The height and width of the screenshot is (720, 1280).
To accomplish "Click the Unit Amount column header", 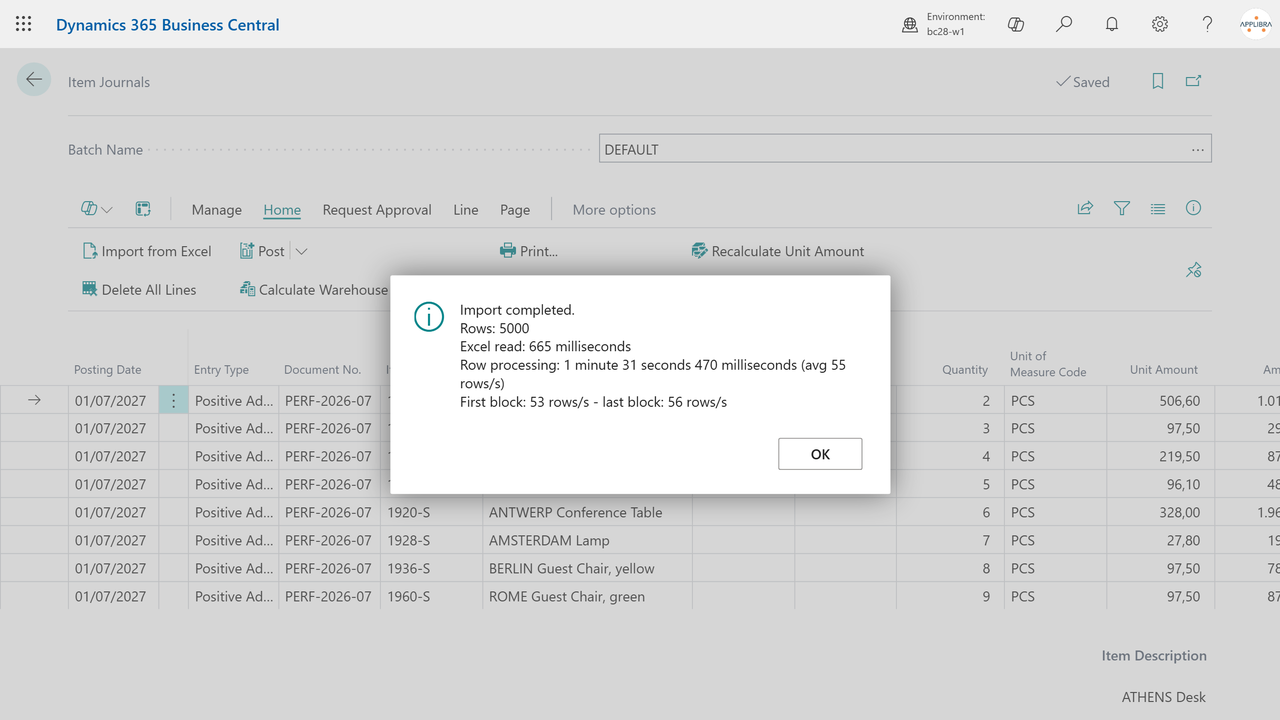I will click(1164, 370).
